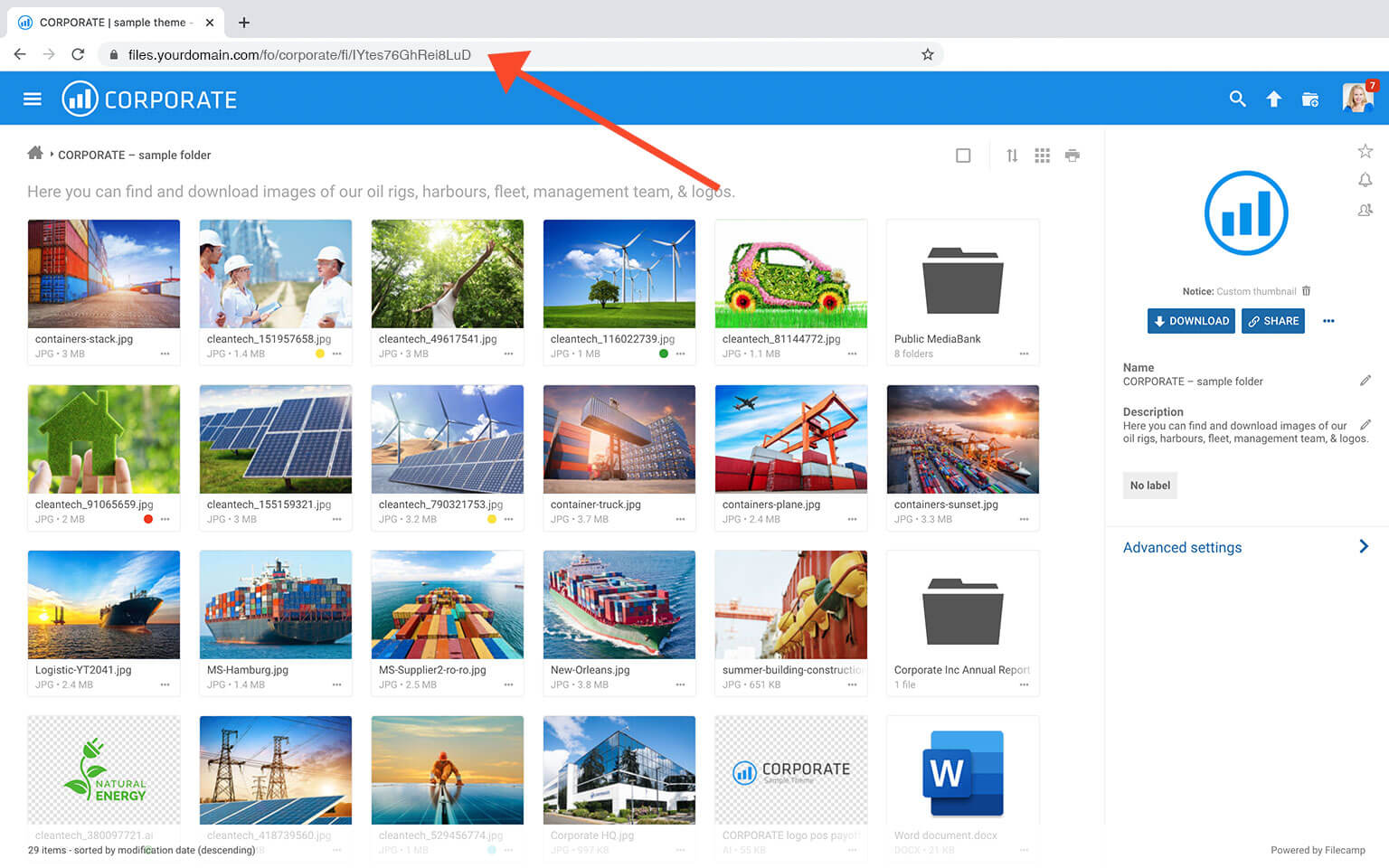Switch view with the grid icon

coord(1042,156)
